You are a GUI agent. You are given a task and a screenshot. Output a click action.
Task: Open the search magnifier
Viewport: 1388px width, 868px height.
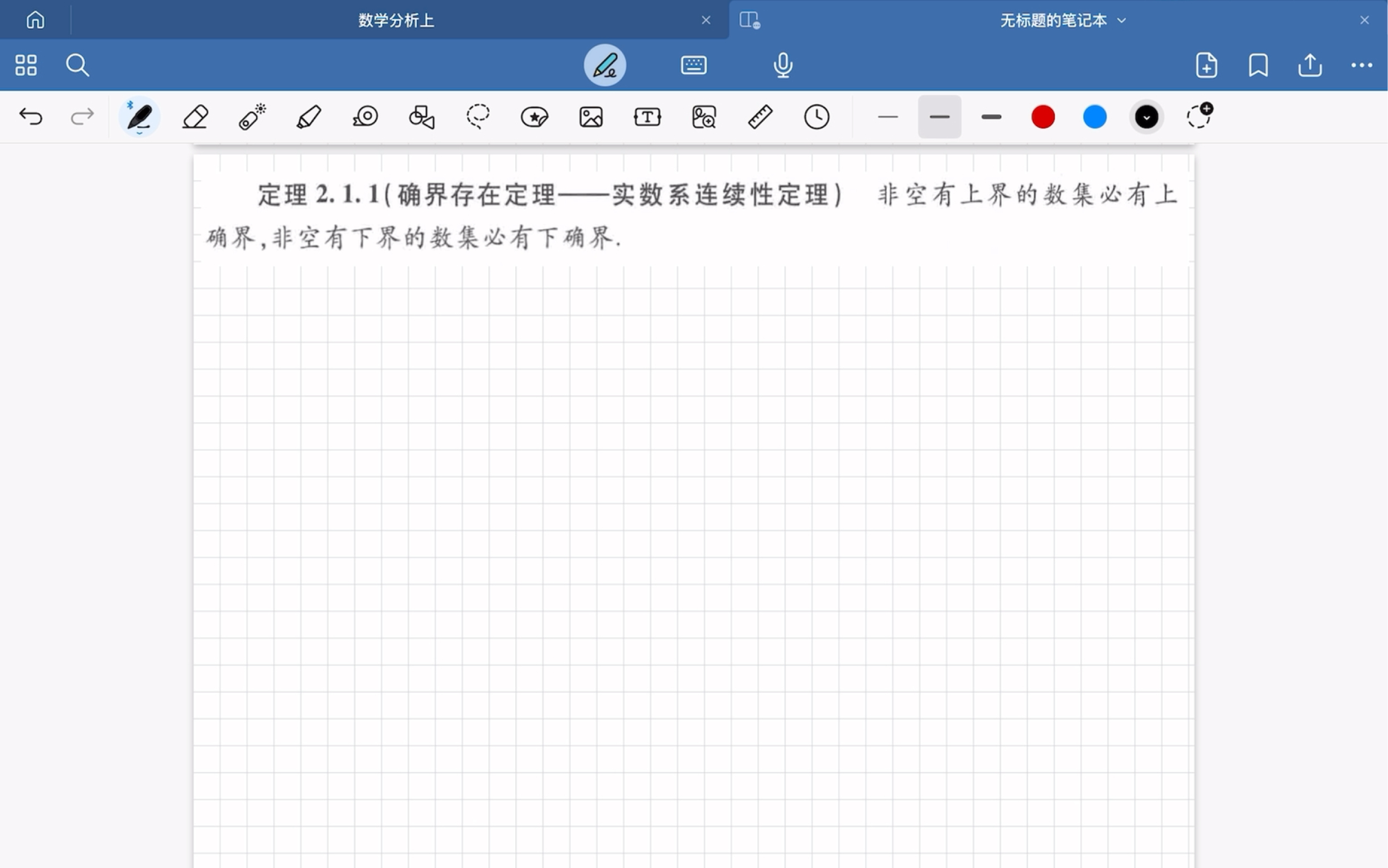(77, 65)
